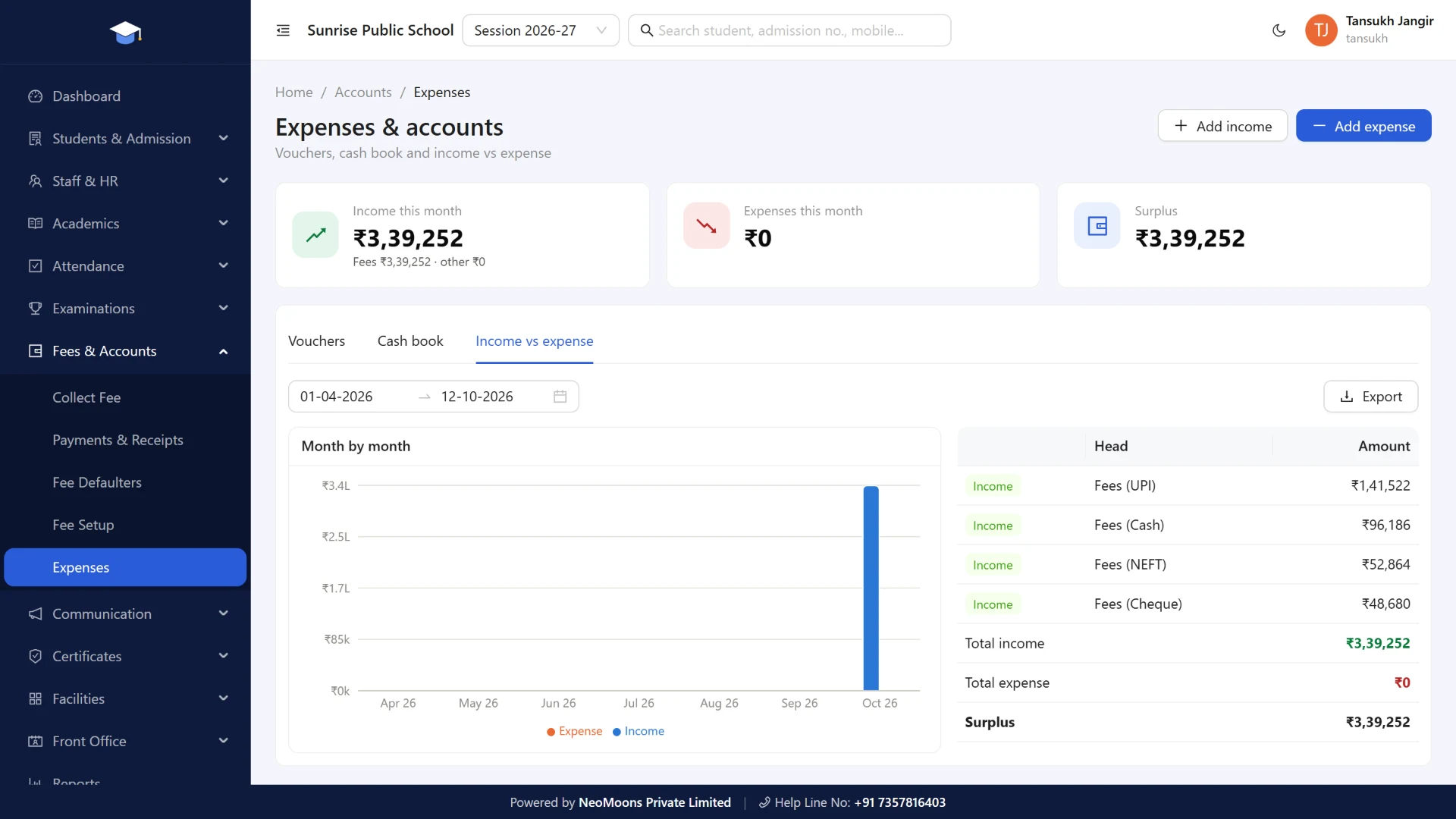Image resolution: width=1456 pixels, height=819 pixels.
Task: Click the Attendance checkbox icon
Action: 35,266
